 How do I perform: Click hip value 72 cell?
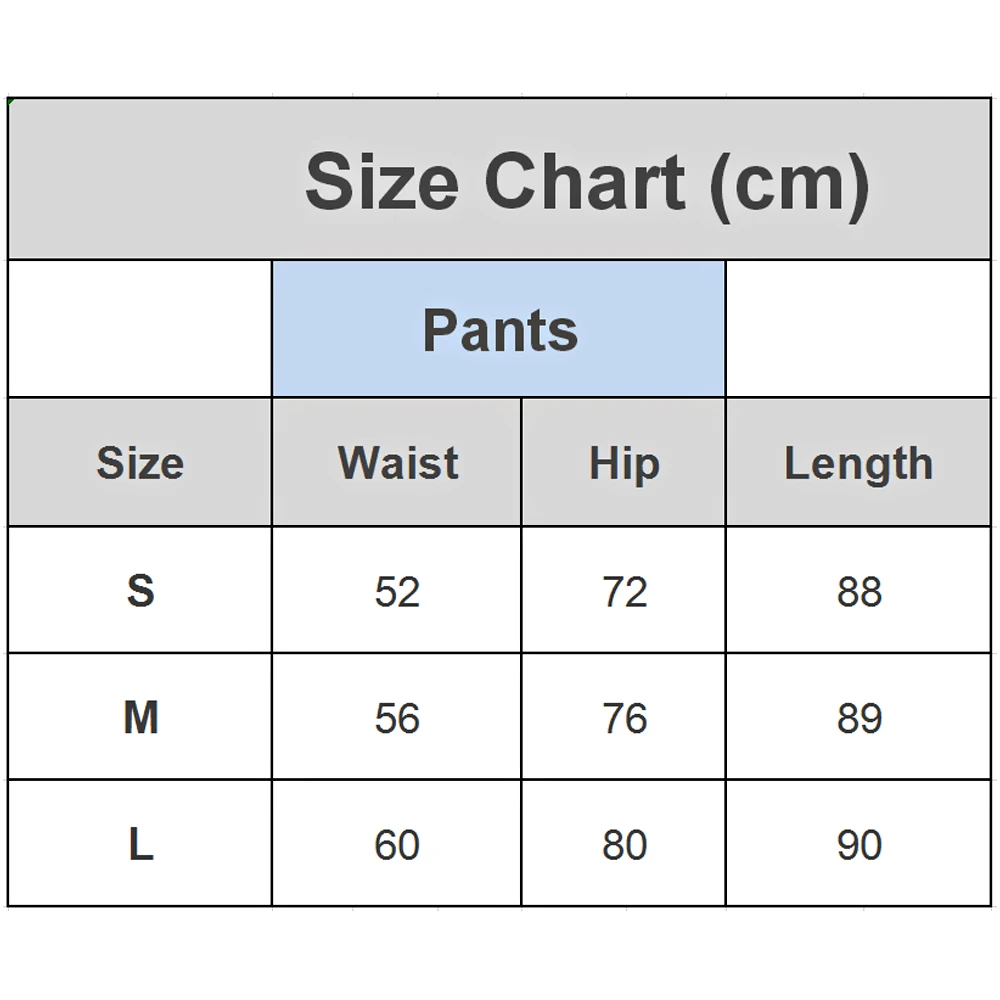624,591
